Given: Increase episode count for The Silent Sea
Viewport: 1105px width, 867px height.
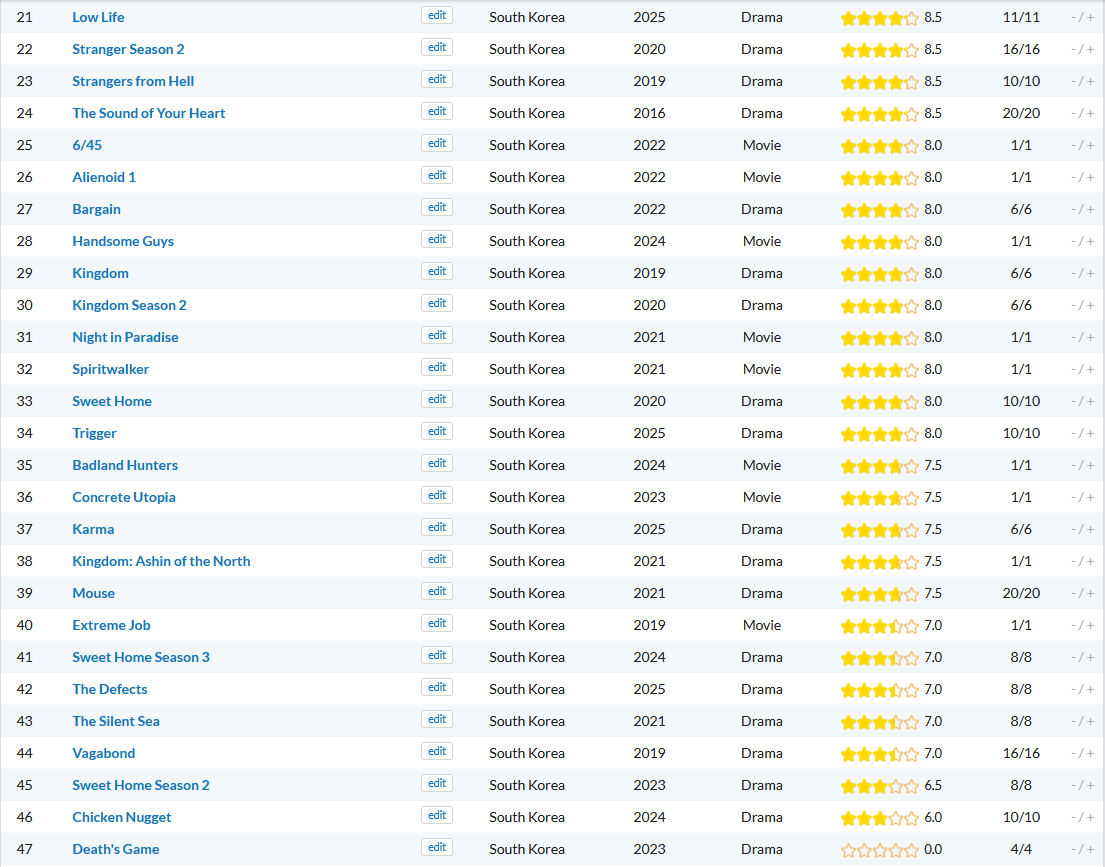Looking at the screenshot, I should (x=1091, y=721).
